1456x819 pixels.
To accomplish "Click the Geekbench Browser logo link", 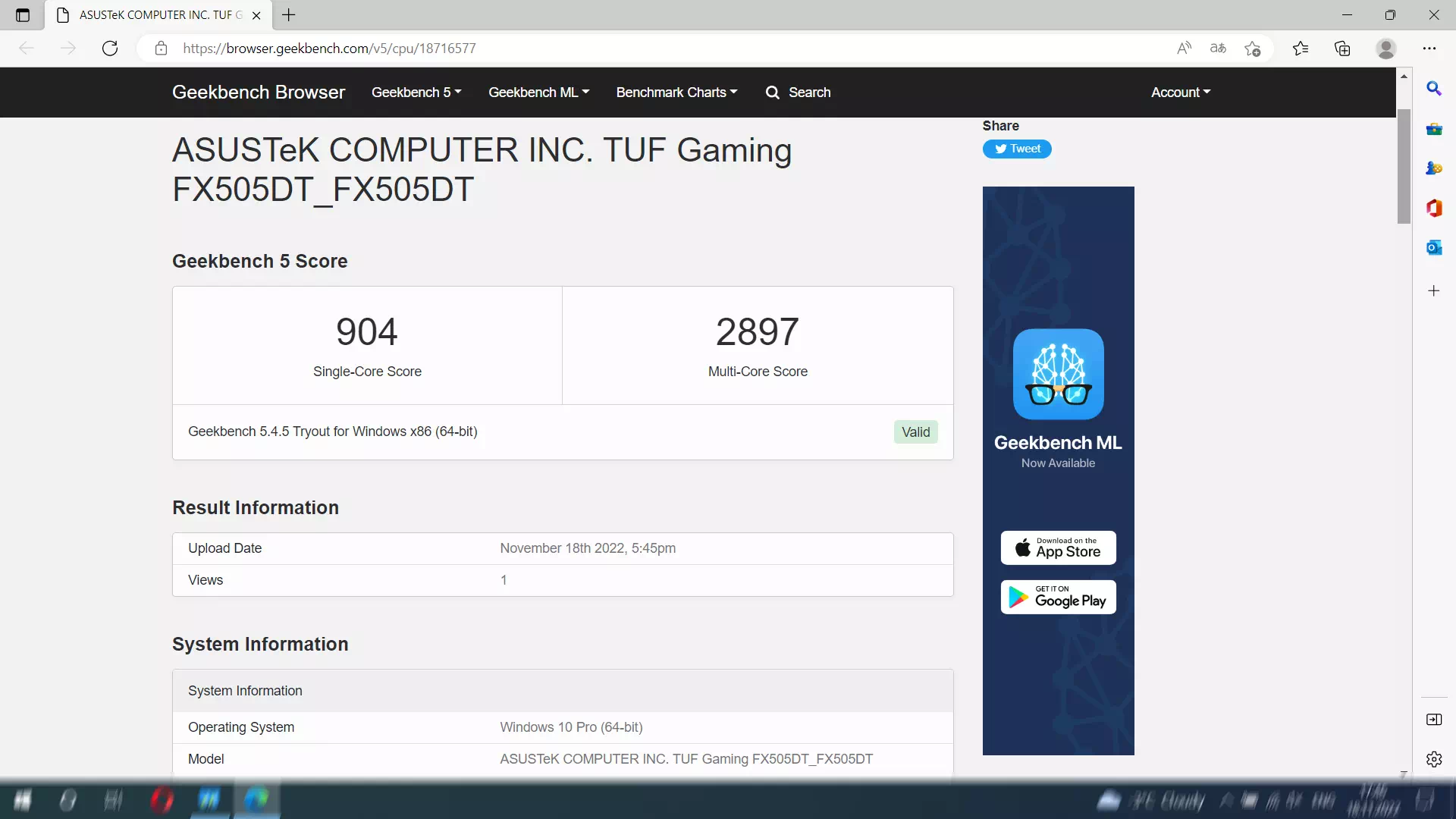I will click(259, 92).
